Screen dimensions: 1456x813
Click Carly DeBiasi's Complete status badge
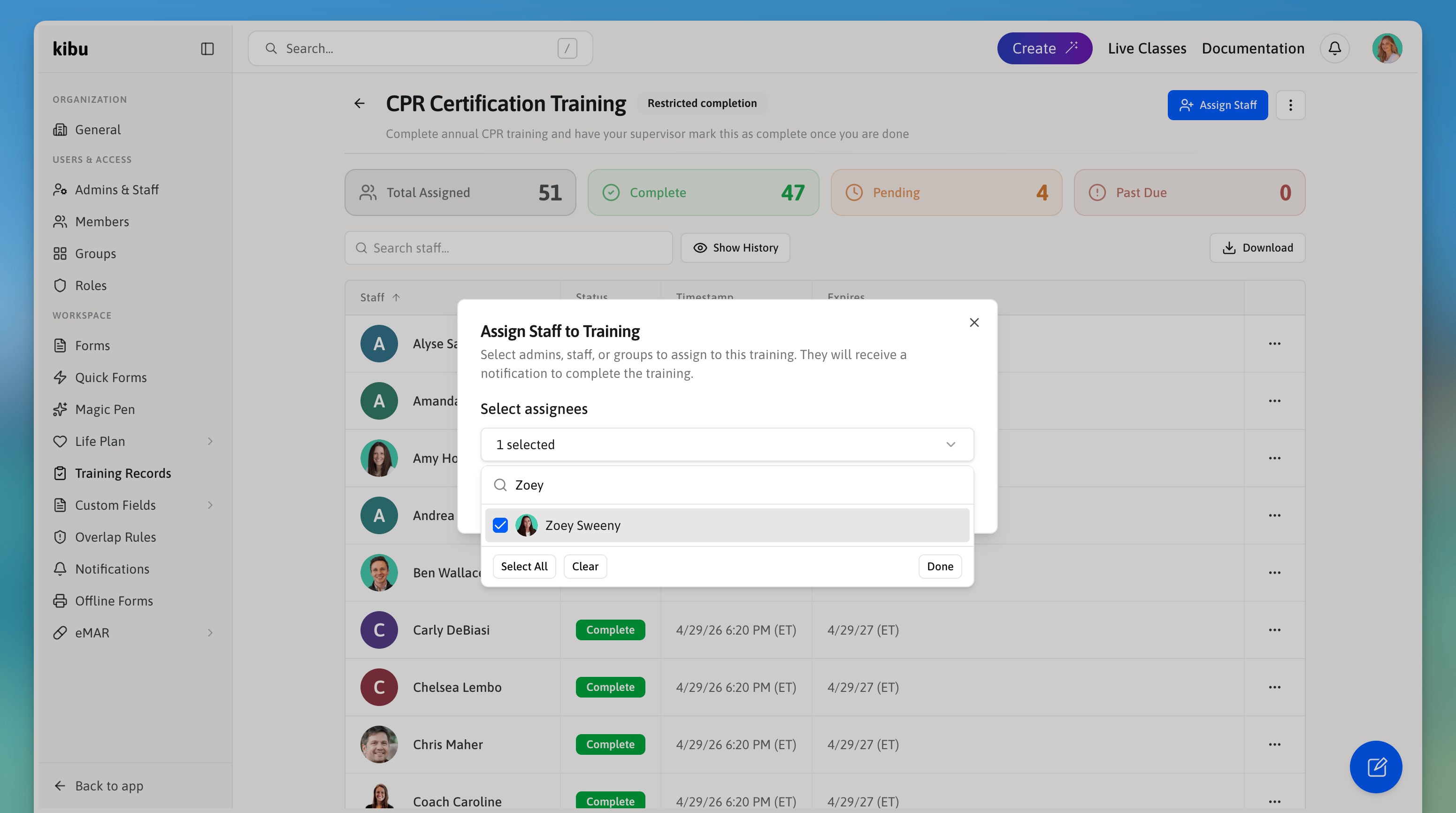coord(611,630)
